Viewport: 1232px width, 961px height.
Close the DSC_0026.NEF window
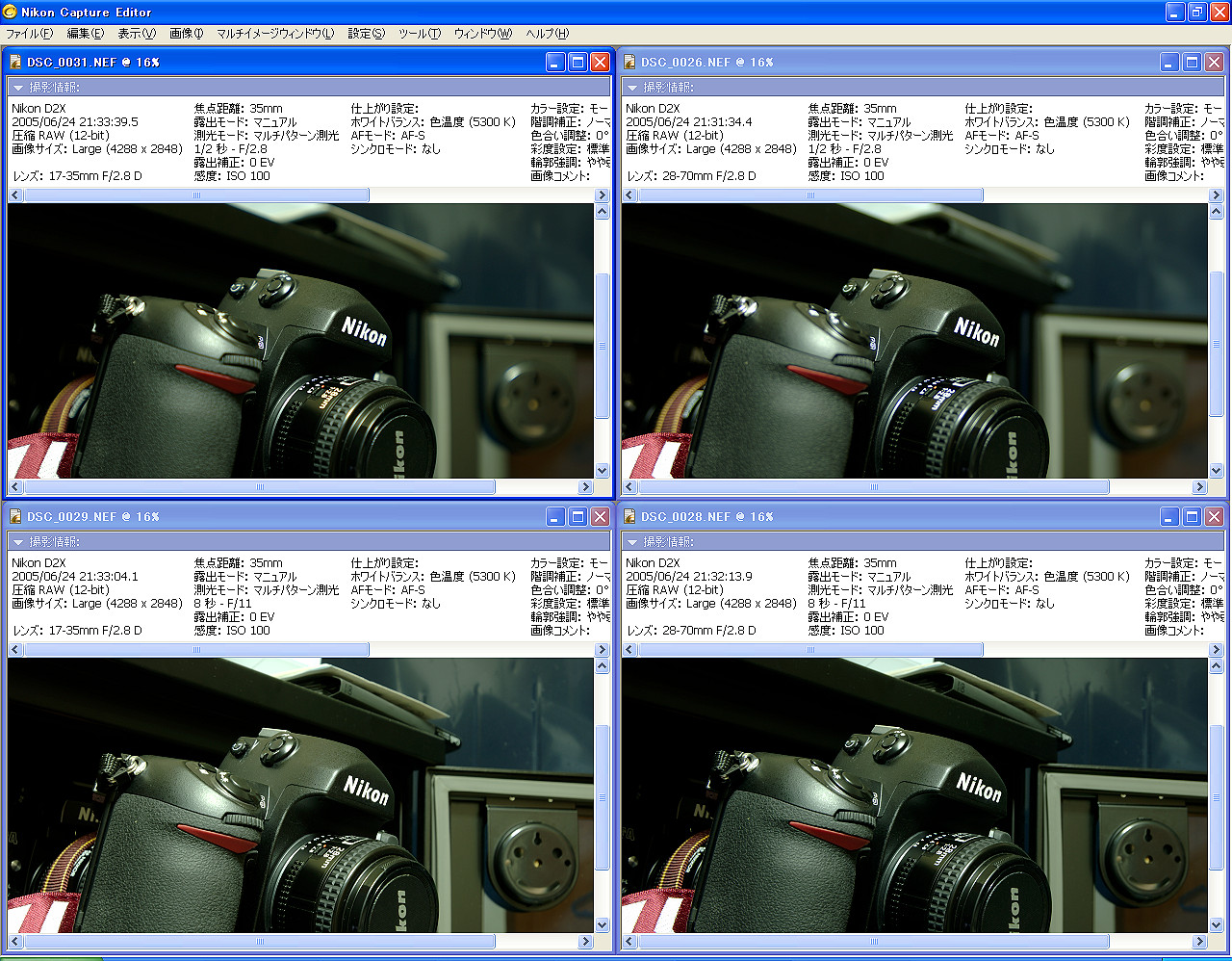coord(1214,62)
